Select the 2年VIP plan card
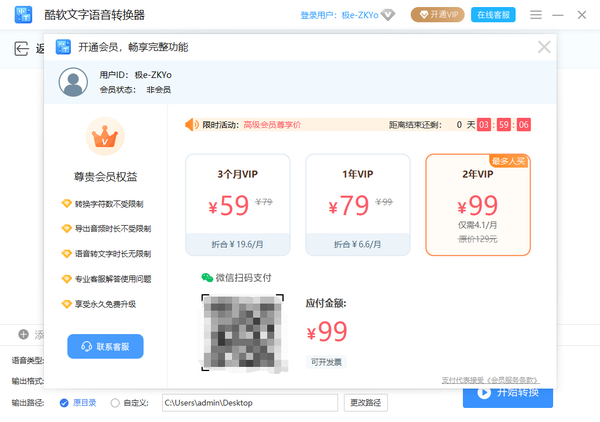This screenshot has height=422, width=600. coord(478,205)
